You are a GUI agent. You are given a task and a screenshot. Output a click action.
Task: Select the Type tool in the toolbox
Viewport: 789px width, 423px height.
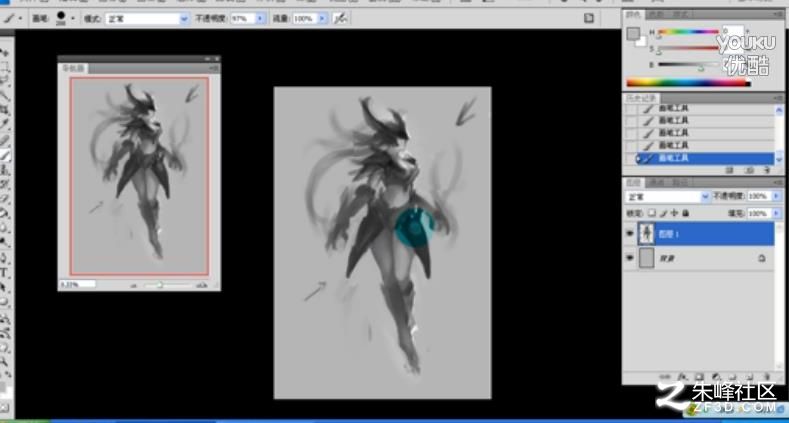tap(5, 273)
